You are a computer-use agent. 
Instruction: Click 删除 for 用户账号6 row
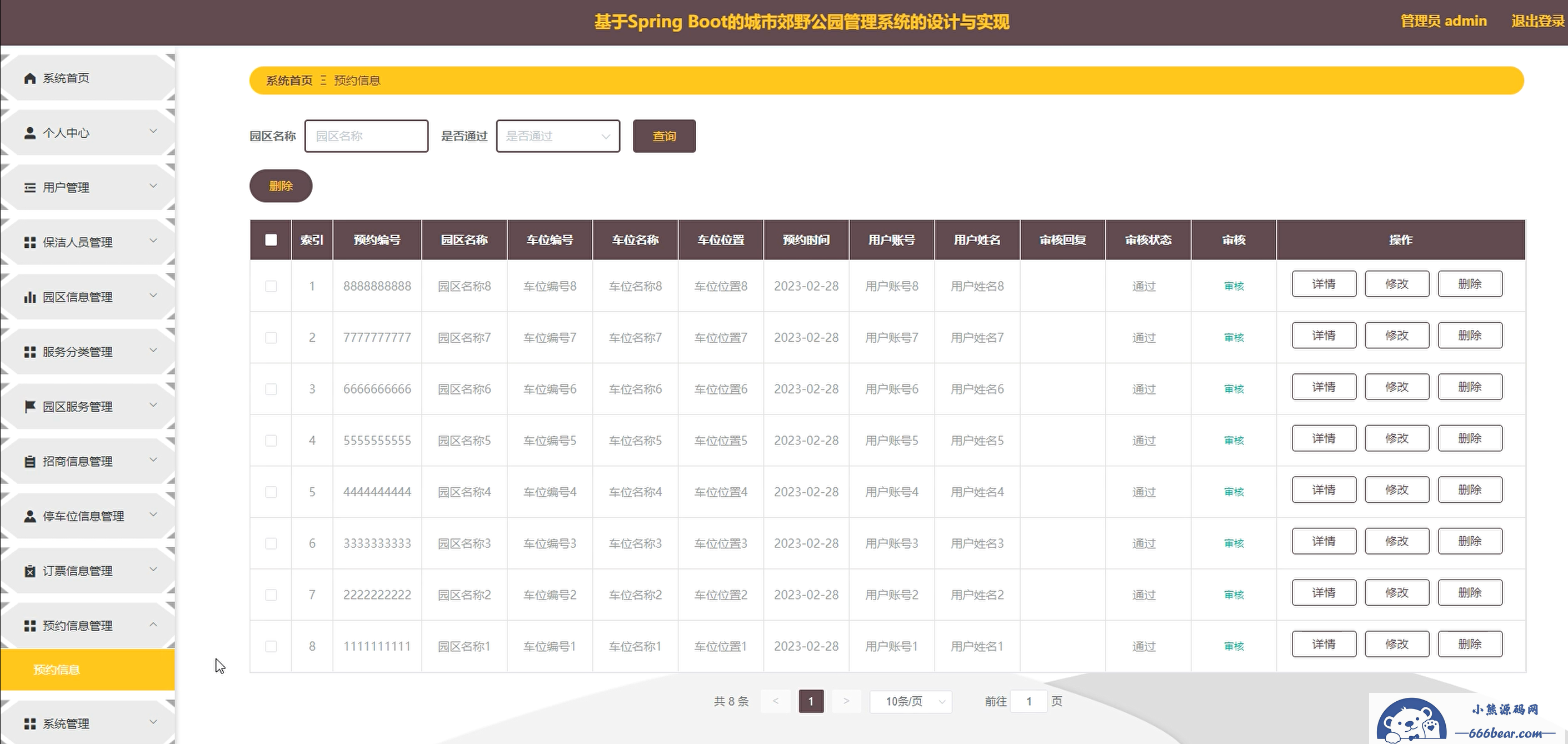coord(1470,387)
